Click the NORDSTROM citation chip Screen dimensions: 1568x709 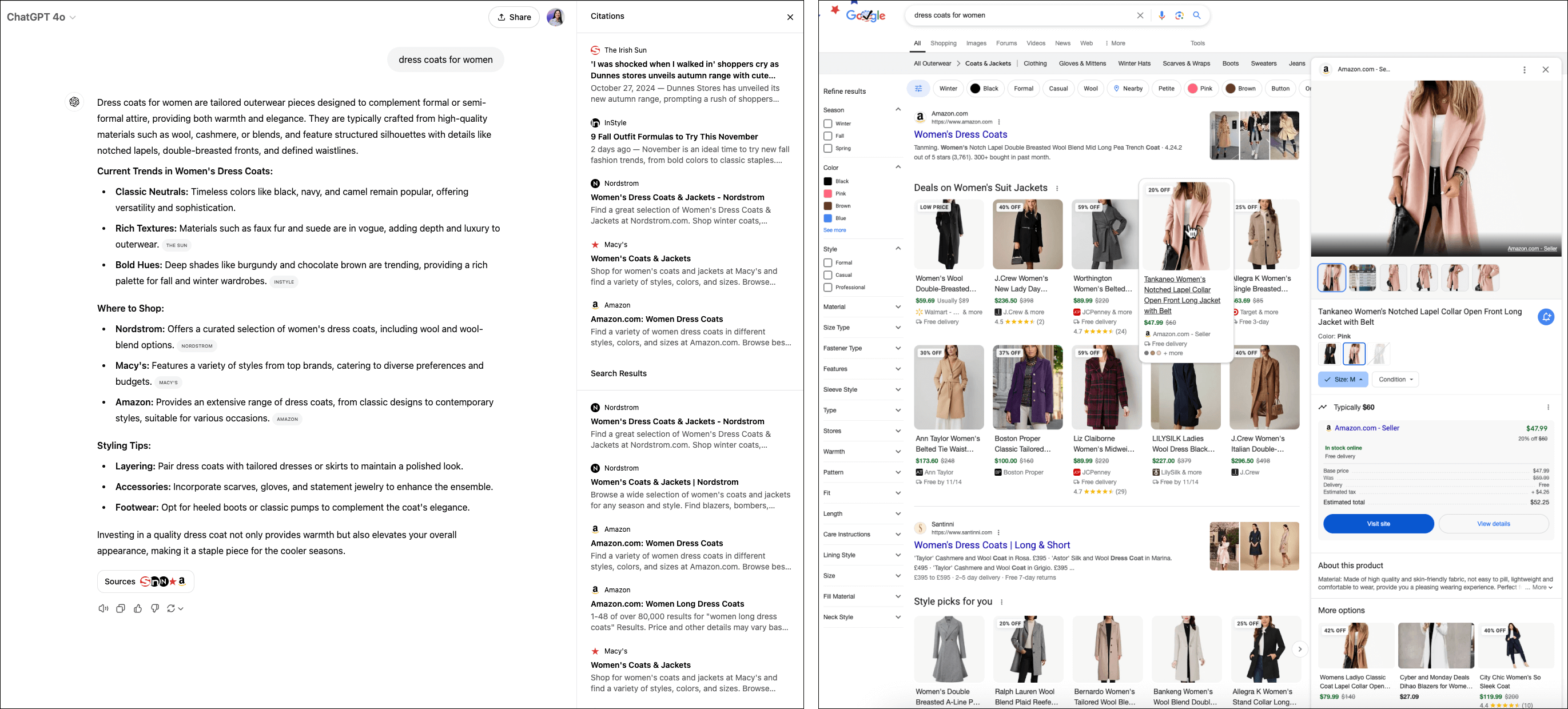point(197,346)
